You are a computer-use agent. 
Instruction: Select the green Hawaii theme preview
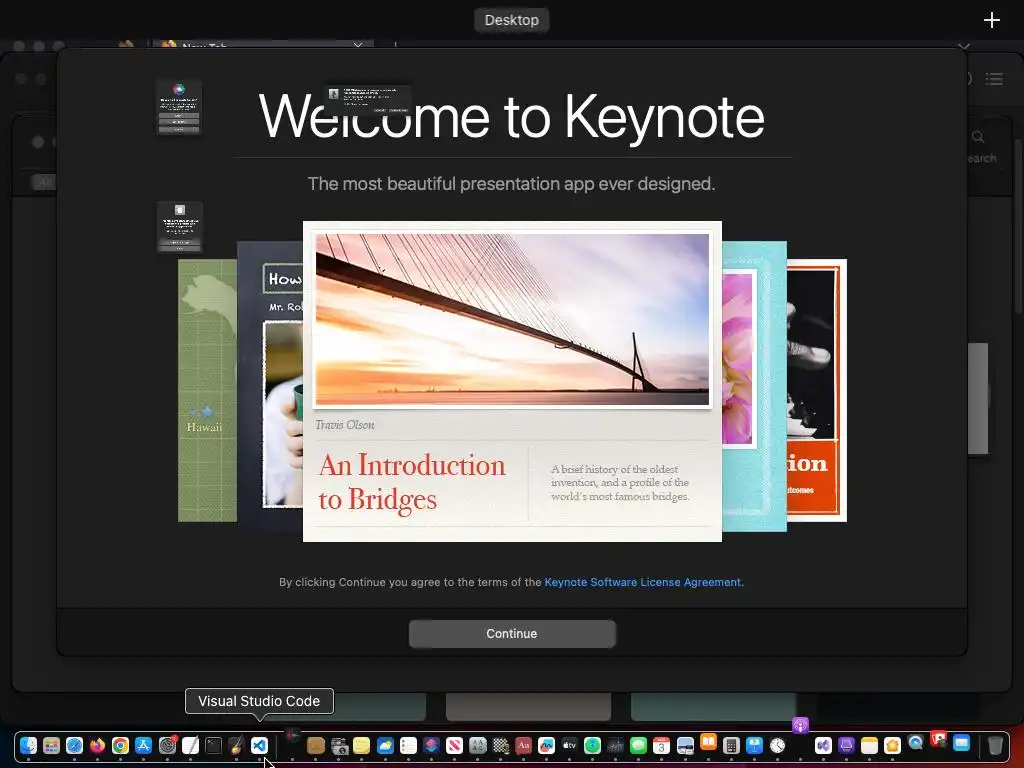pyautogui.click(x=207, y=391)
